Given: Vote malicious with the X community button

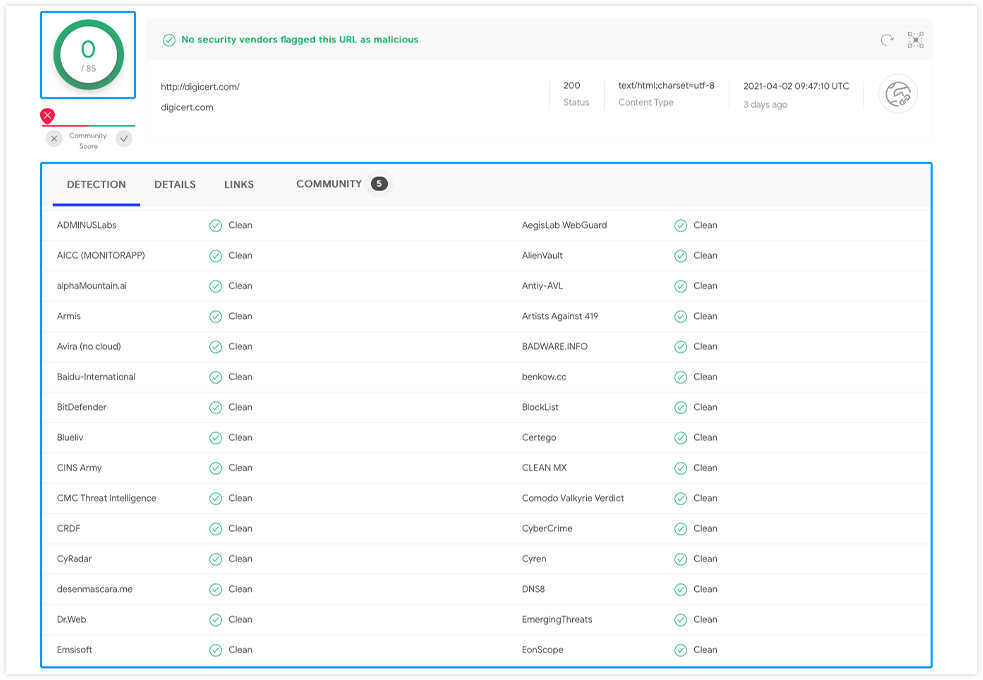Looking at the screenshot, I should coord(54,139).
